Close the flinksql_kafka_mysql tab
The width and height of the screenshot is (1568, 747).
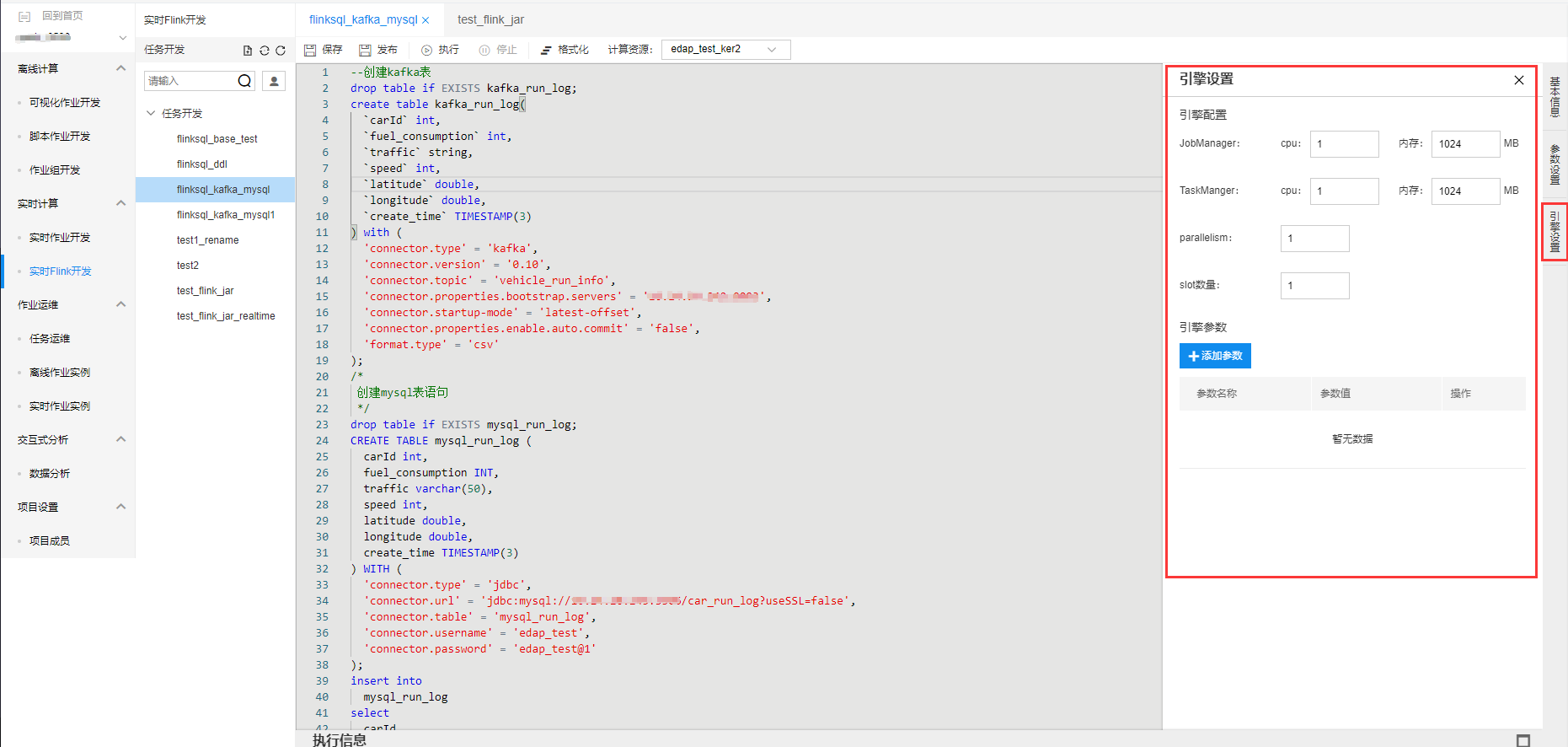tap(425, 20)
